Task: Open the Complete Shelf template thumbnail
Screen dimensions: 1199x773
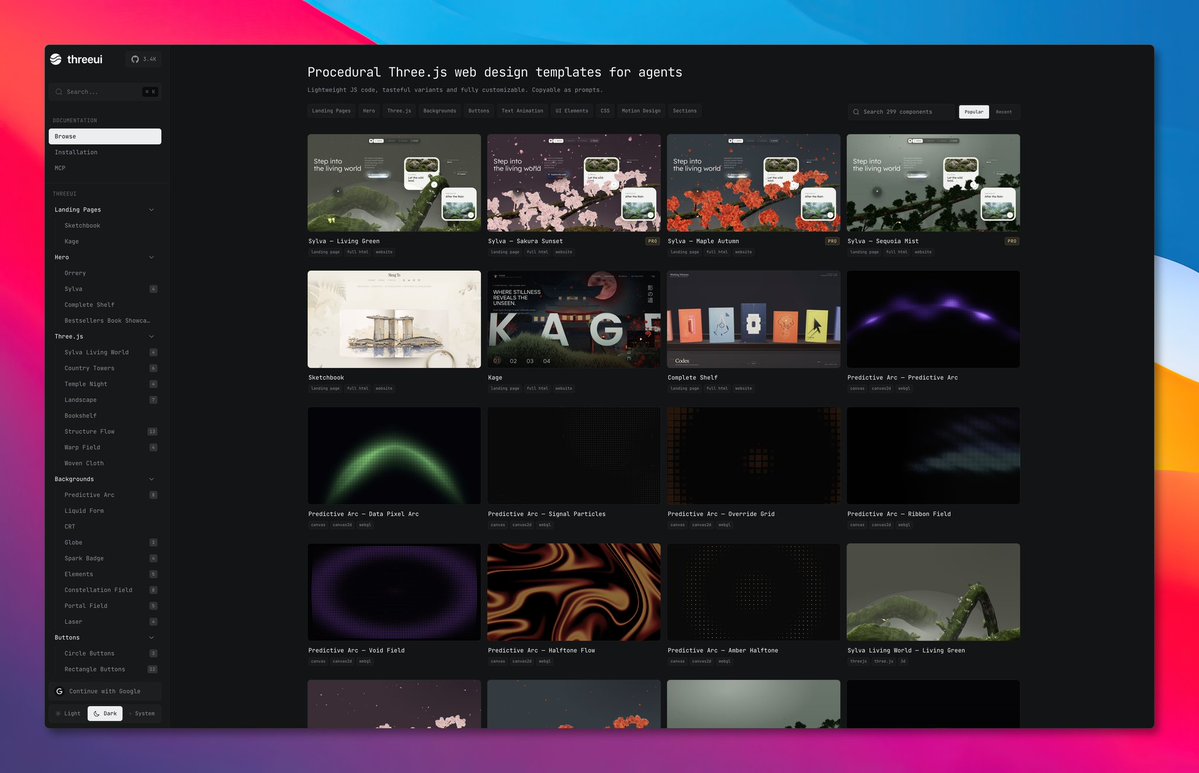Action: point(753,319)
